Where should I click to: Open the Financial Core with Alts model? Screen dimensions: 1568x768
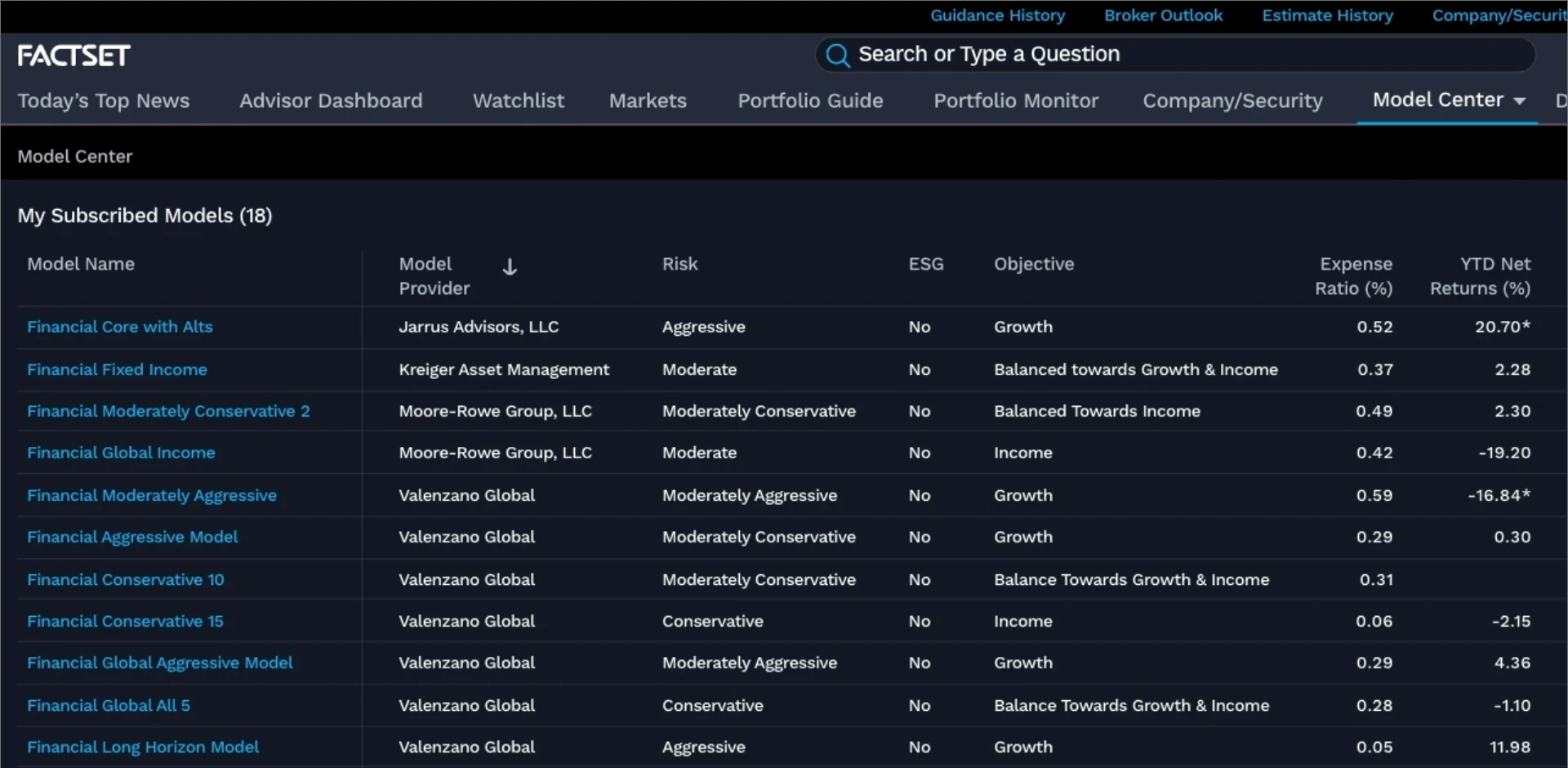tap(120, 327)
